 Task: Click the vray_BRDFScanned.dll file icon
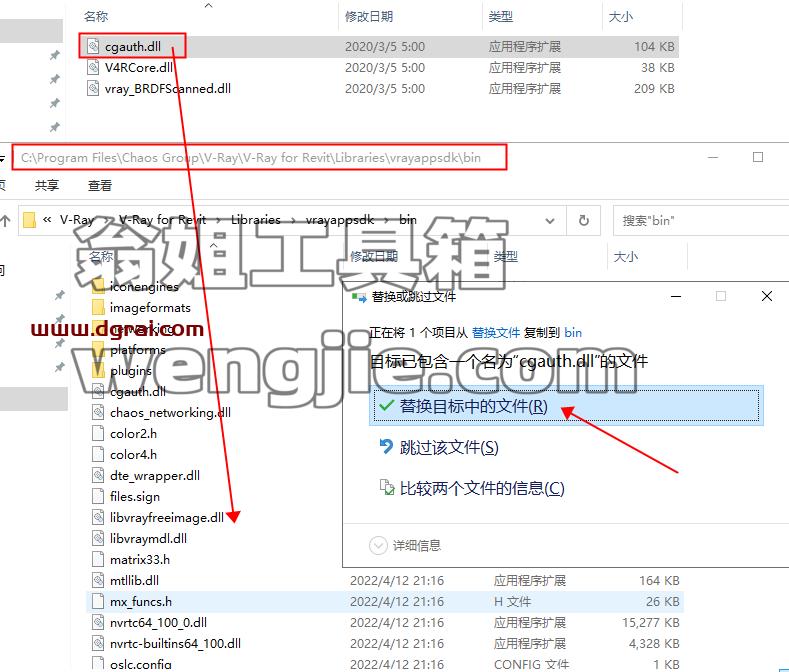click(93, 89)
